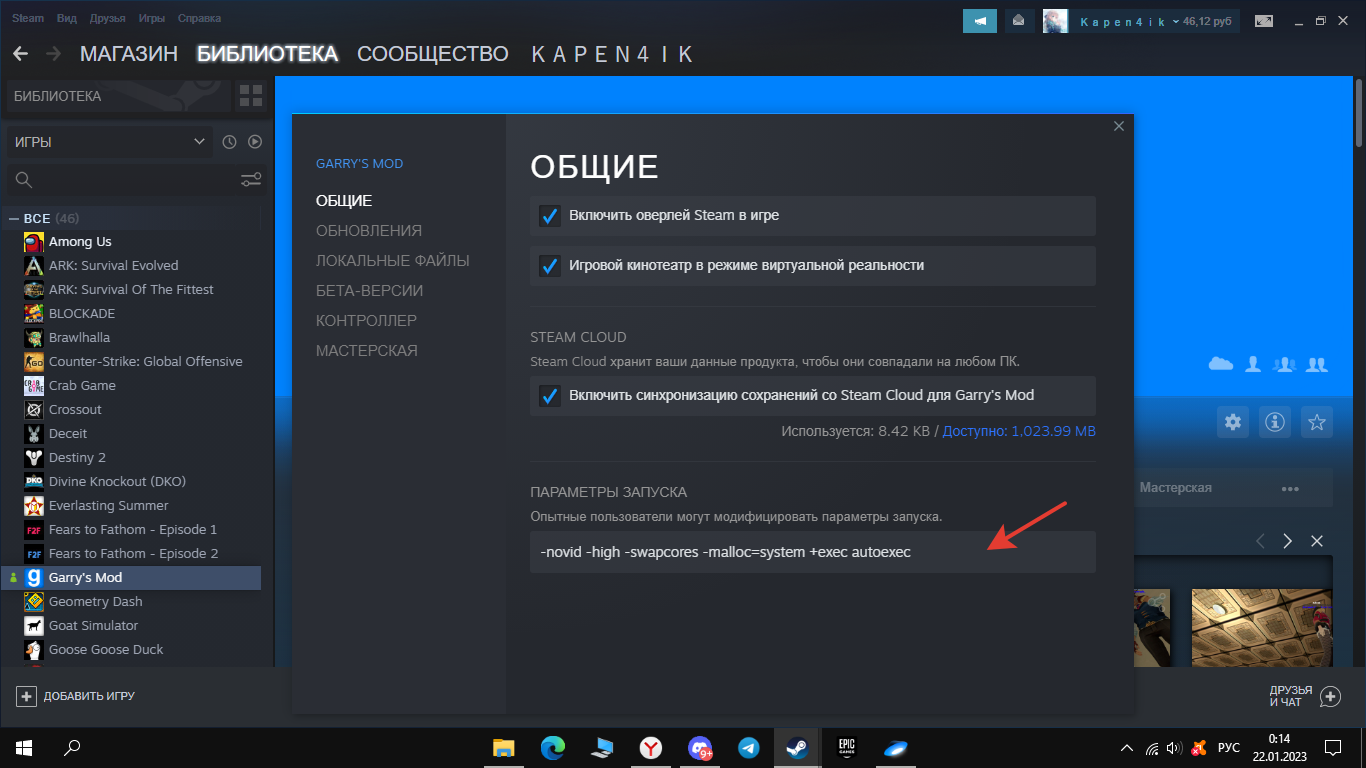Show hidden system tray icons
The width and height of the screenshot is (1366, 768).
click(x=1127, y=748)
